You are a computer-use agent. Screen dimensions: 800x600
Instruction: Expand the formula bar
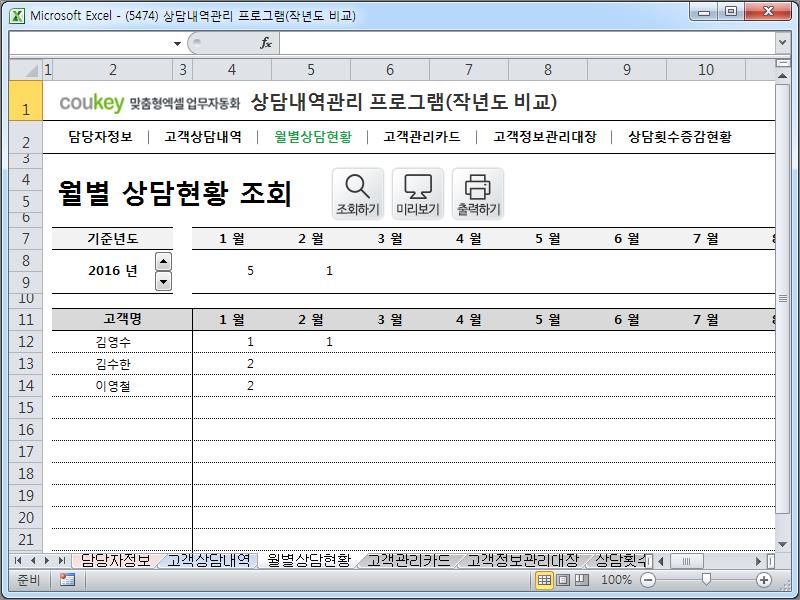782,43
